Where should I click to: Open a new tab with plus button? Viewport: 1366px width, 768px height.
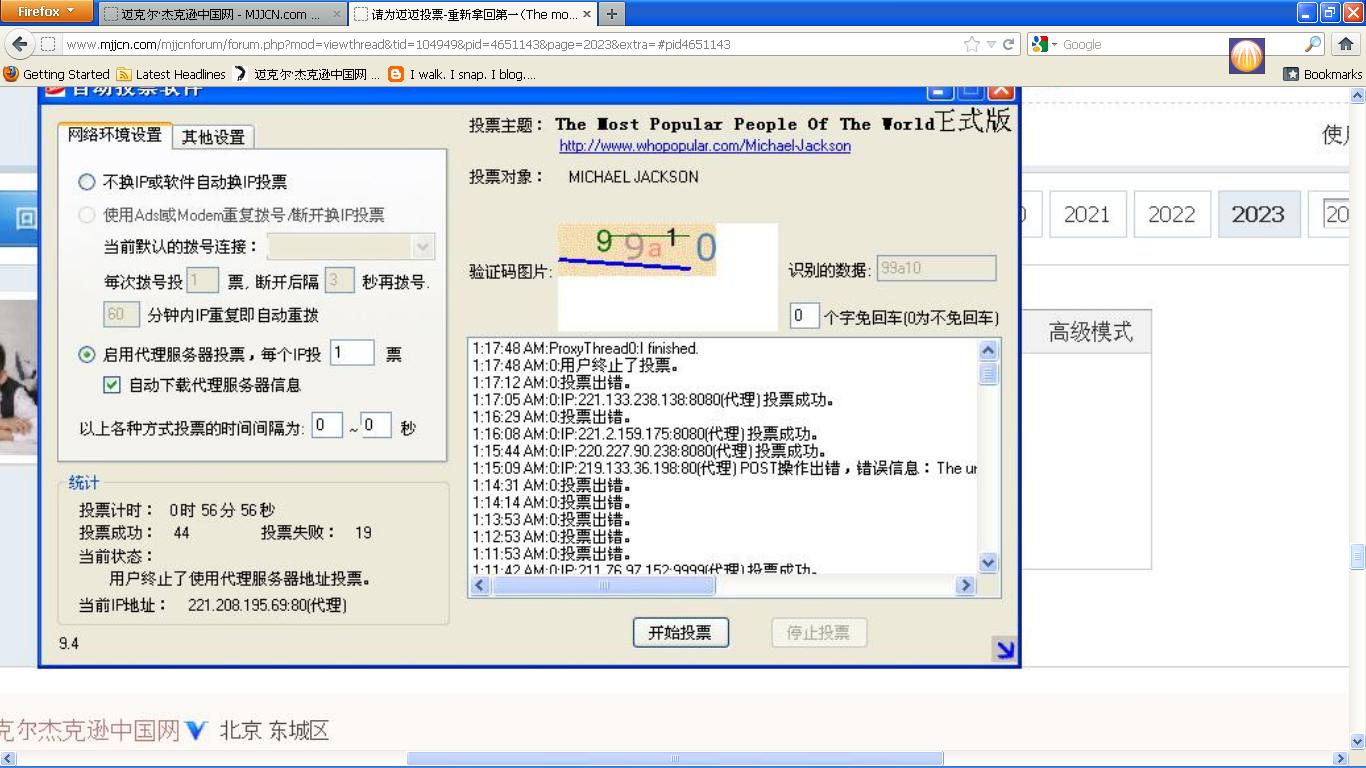click(611, 14)
